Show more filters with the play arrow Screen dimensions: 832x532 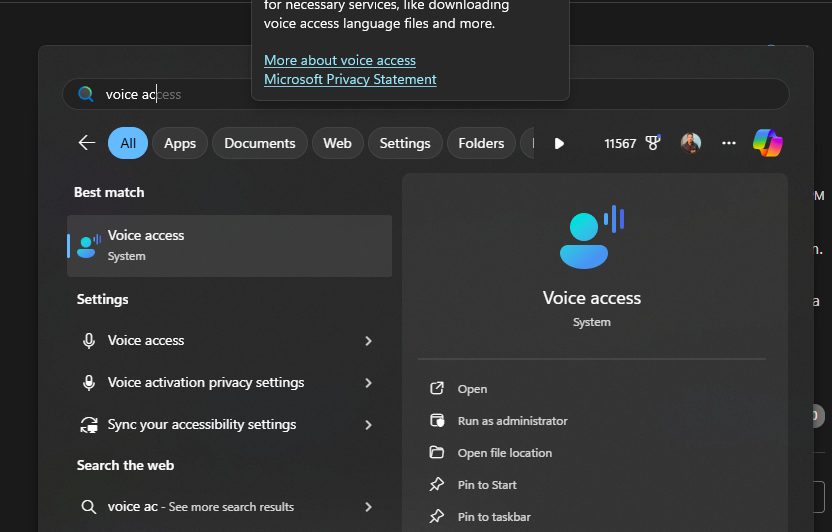[x=559, y=144]
